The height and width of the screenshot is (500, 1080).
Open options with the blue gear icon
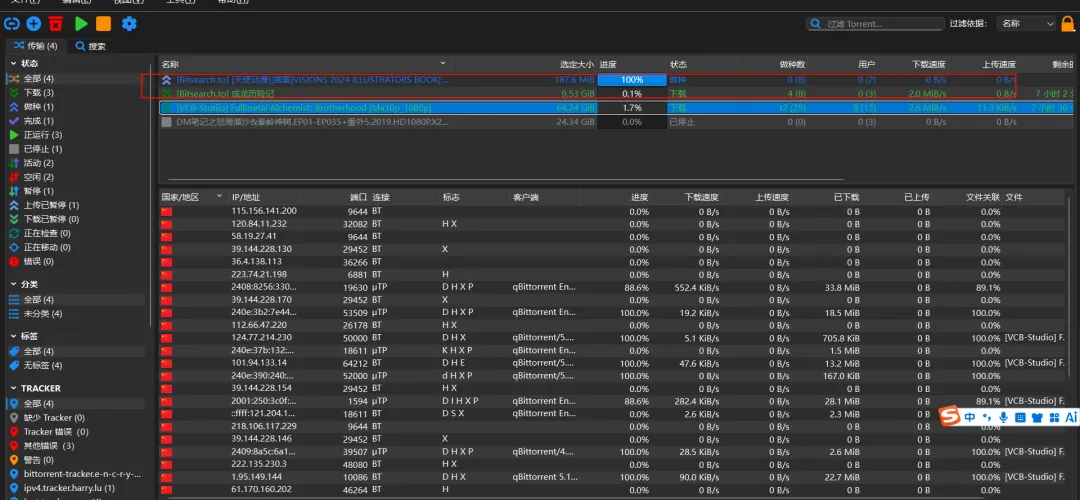click(129, 24)
